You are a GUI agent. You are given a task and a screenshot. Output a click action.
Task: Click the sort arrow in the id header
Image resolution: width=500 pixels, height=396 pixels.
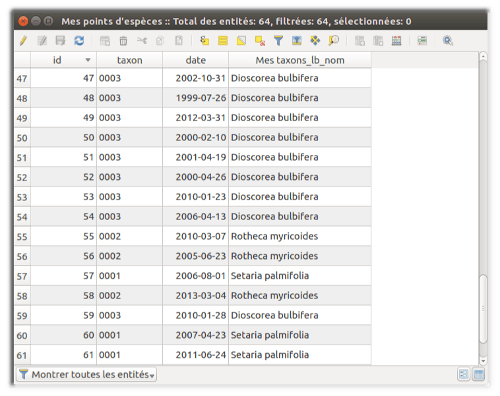pos(88,60)
